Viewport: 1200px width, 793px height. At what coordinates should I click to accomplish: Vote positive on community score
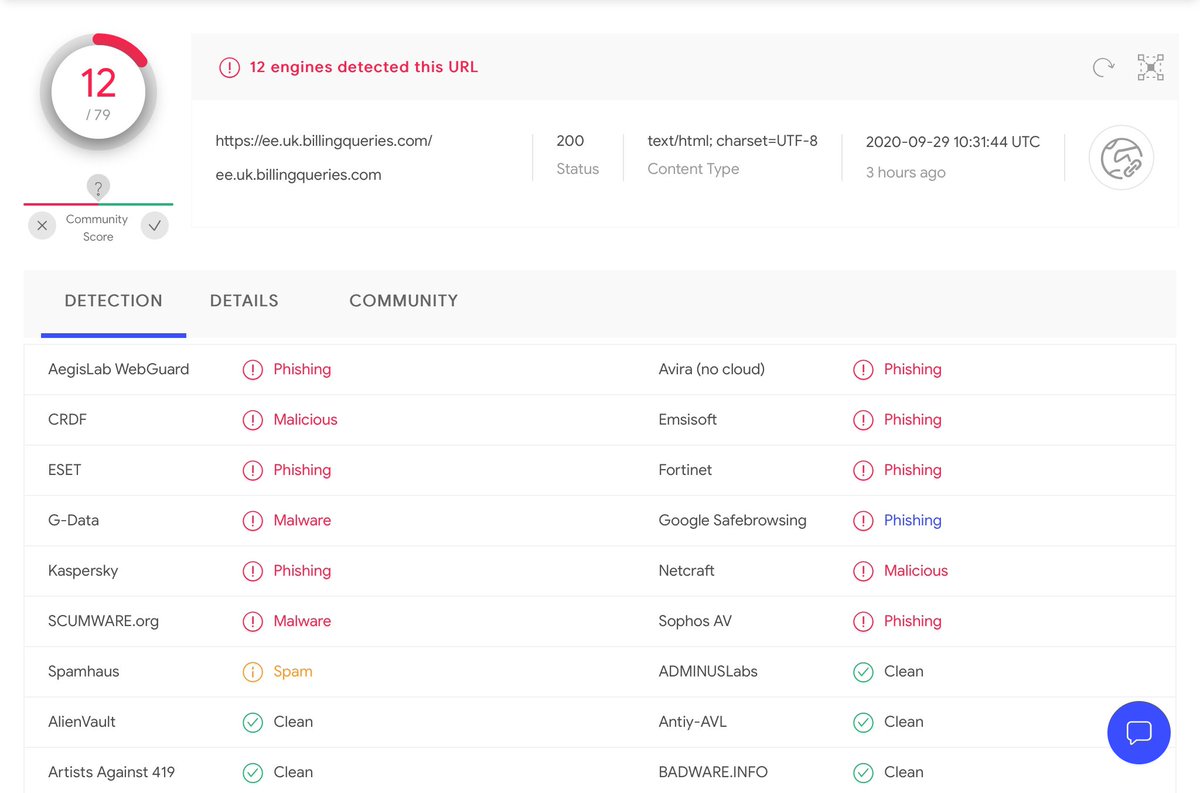click(154, 226)
